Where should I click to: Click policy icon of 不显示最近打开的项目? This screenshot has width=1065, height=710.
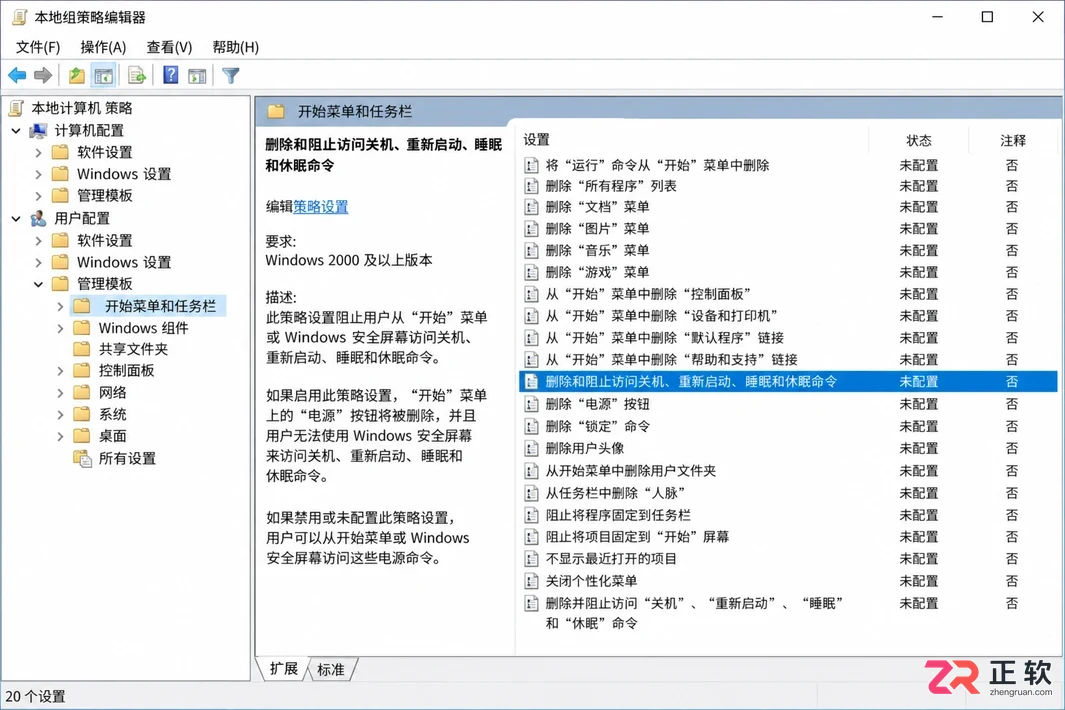[531, 559]
